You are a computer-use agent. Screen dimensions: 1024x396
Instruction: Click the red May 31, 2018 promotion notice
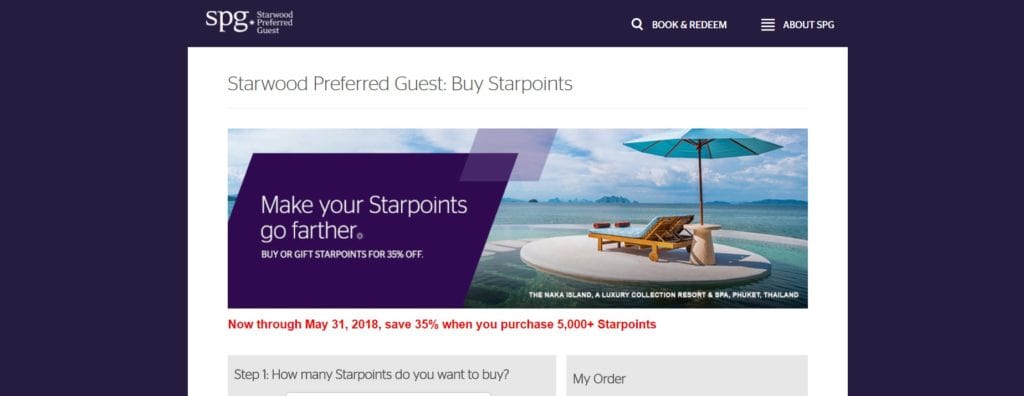tap(442, 324)
